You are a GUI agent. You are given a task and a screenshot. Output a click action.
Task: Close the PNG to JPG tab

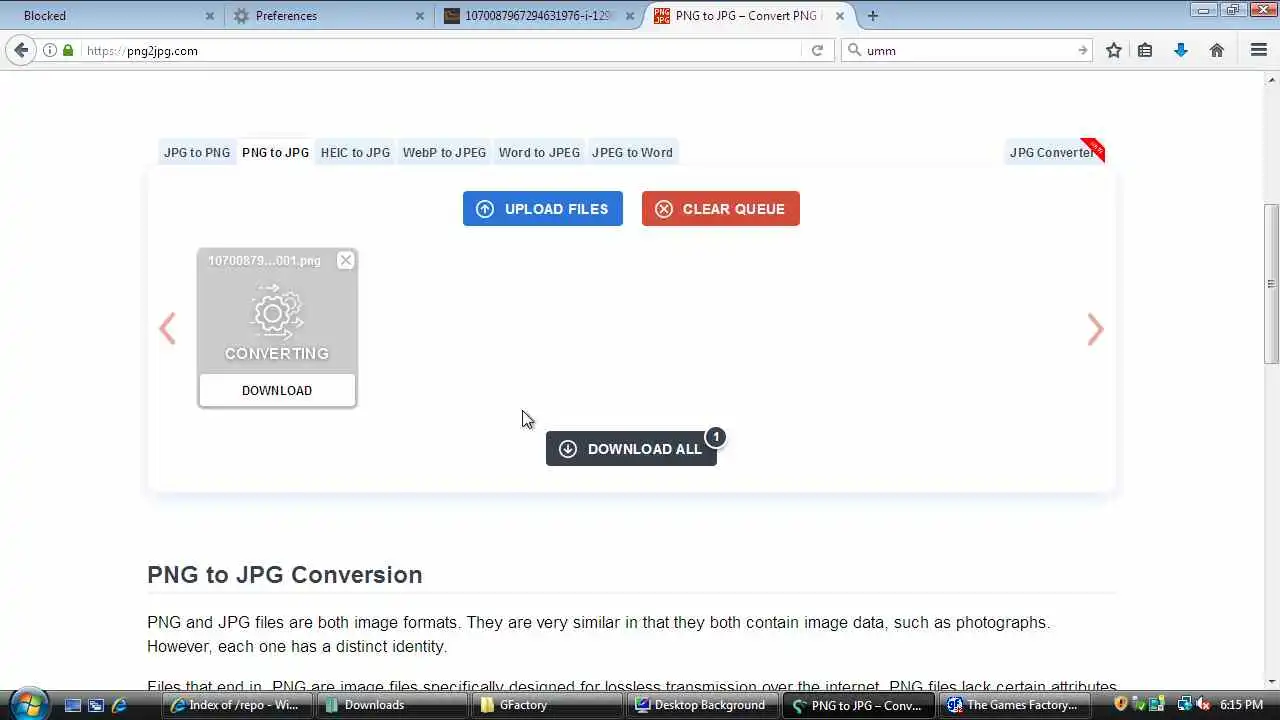[x=840, y=16]
